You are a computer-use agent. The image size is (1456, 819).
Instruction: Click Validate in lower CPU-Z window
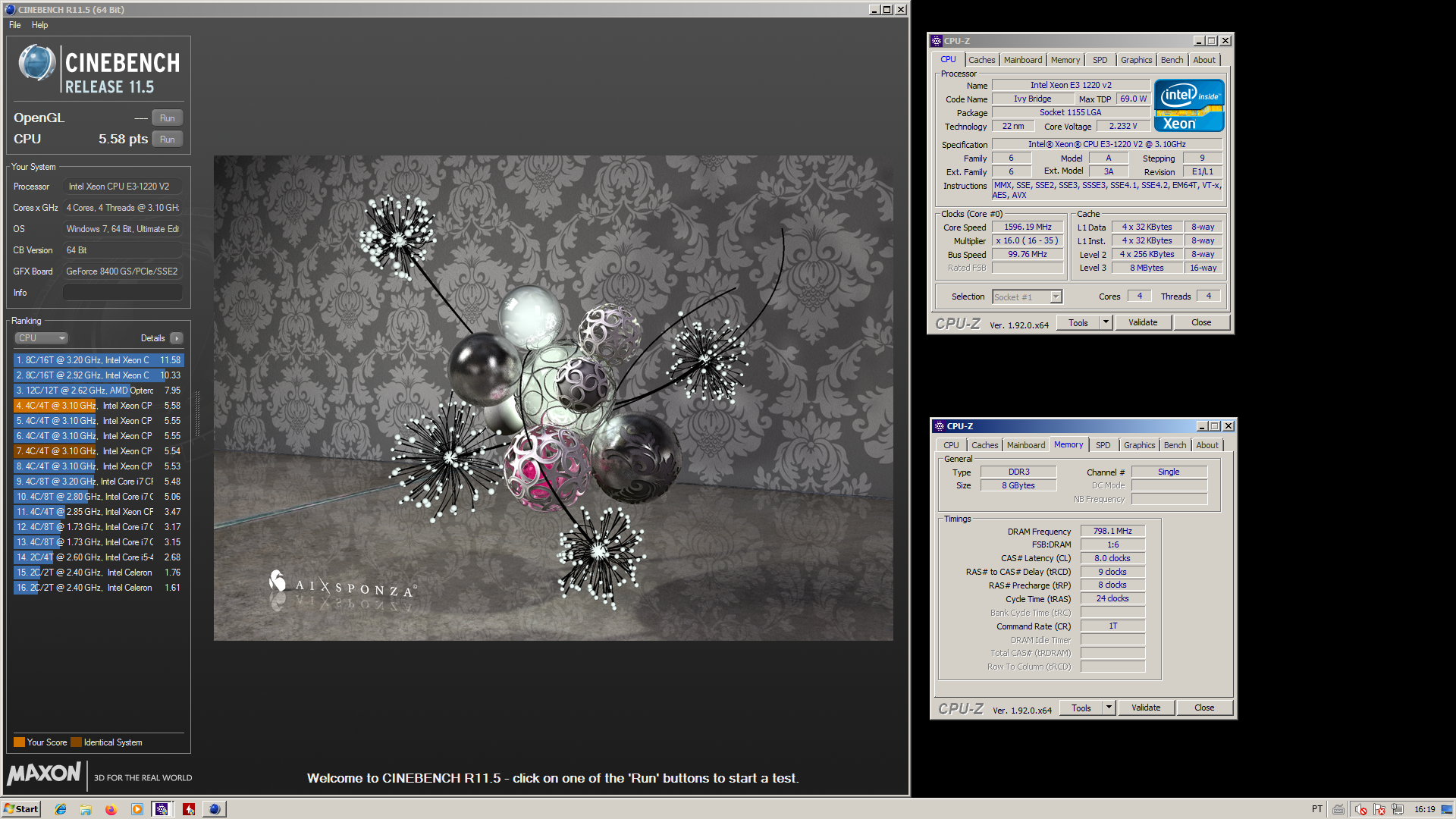(1146, 708)
